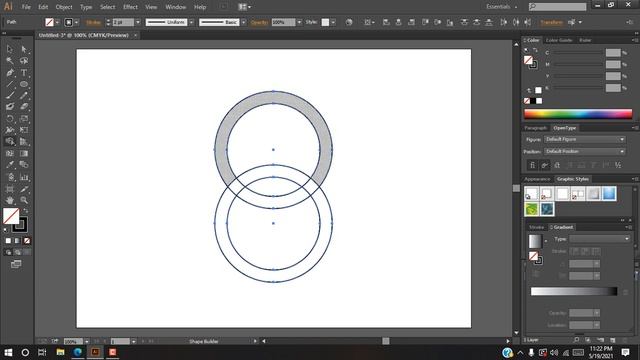Toggle Contextual Alternates in OpenType panel
Image resolution: width=640 pixels, height=360 pixels.
pos(544,165)
